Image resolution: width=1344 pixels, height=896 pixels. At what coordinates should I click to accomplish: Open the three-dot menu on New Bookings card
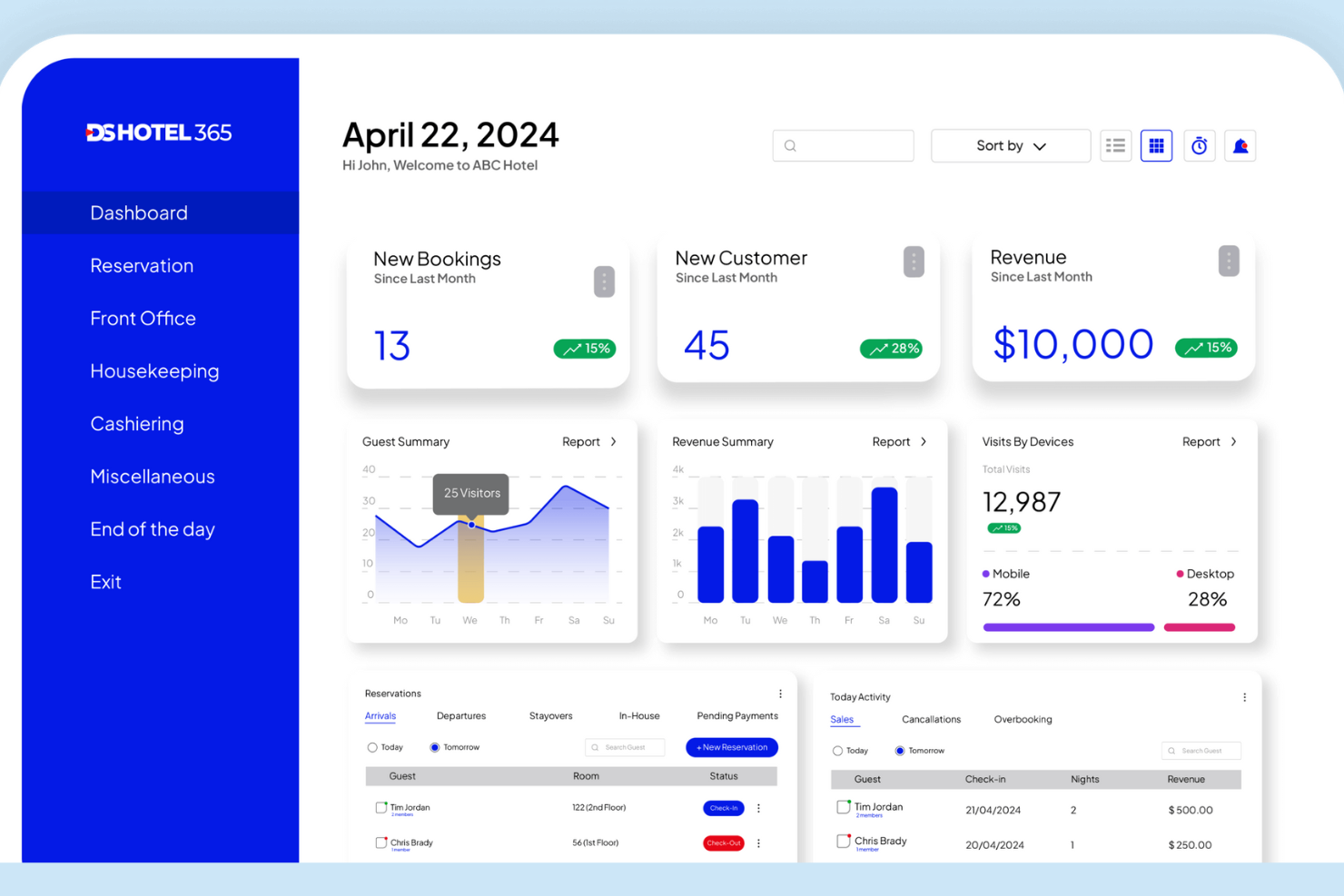click(x=605, y=281)
